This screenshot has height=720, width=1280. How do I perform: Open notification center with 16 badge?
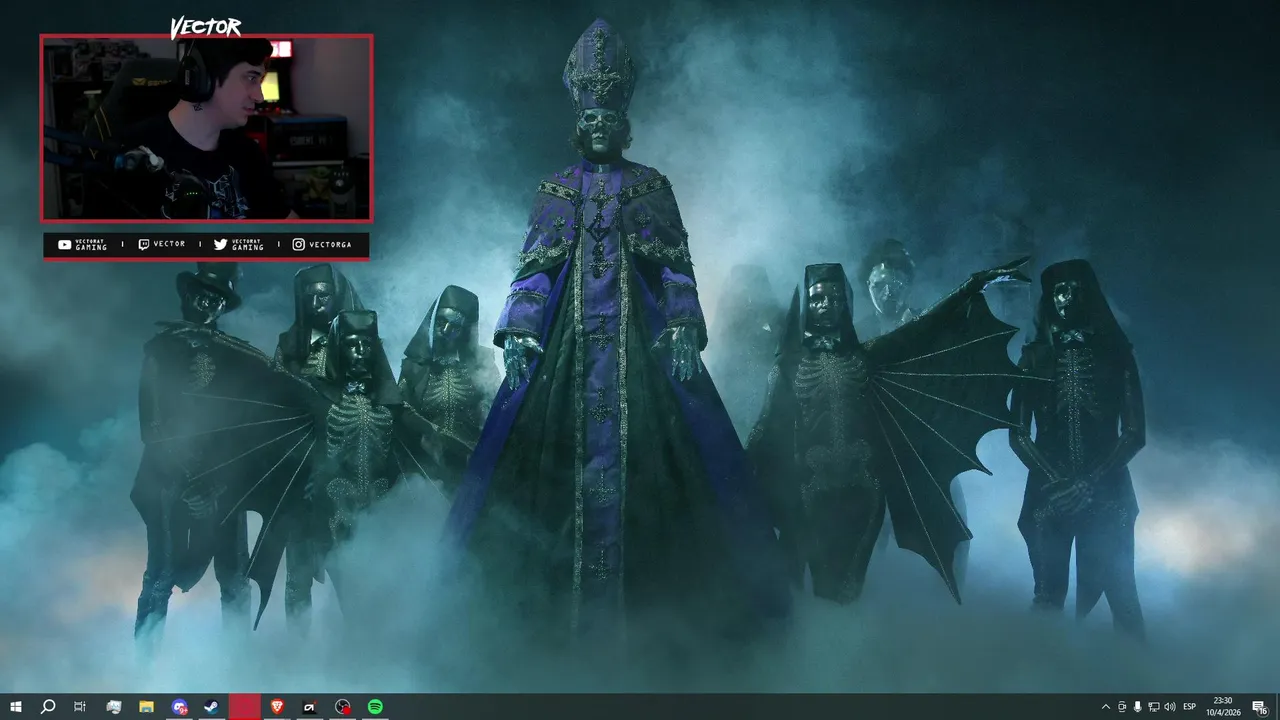1259,707
